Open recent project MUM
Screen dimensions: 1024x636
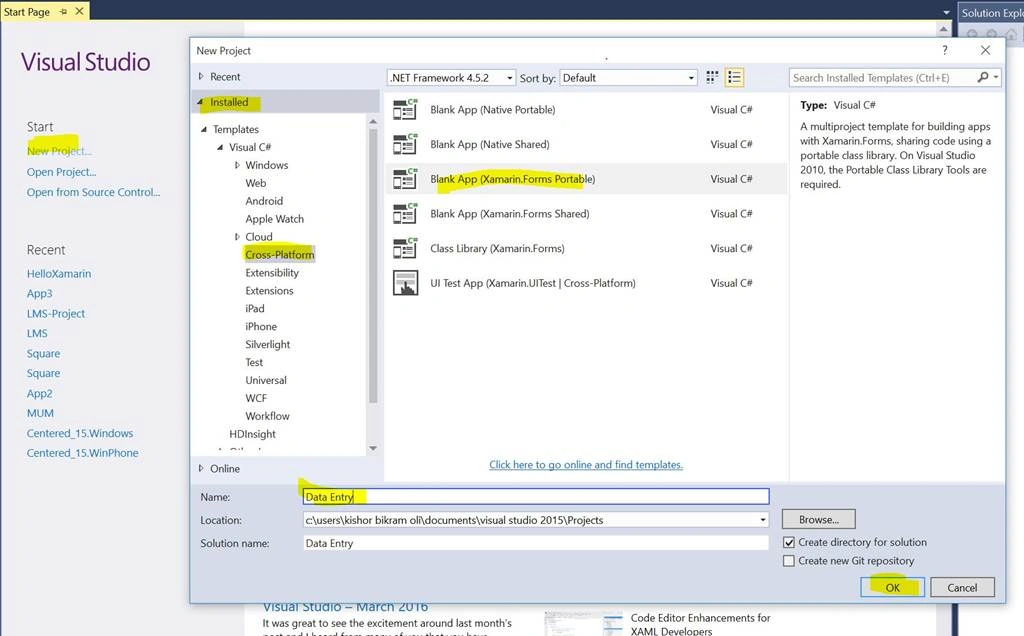coord(40,413)
